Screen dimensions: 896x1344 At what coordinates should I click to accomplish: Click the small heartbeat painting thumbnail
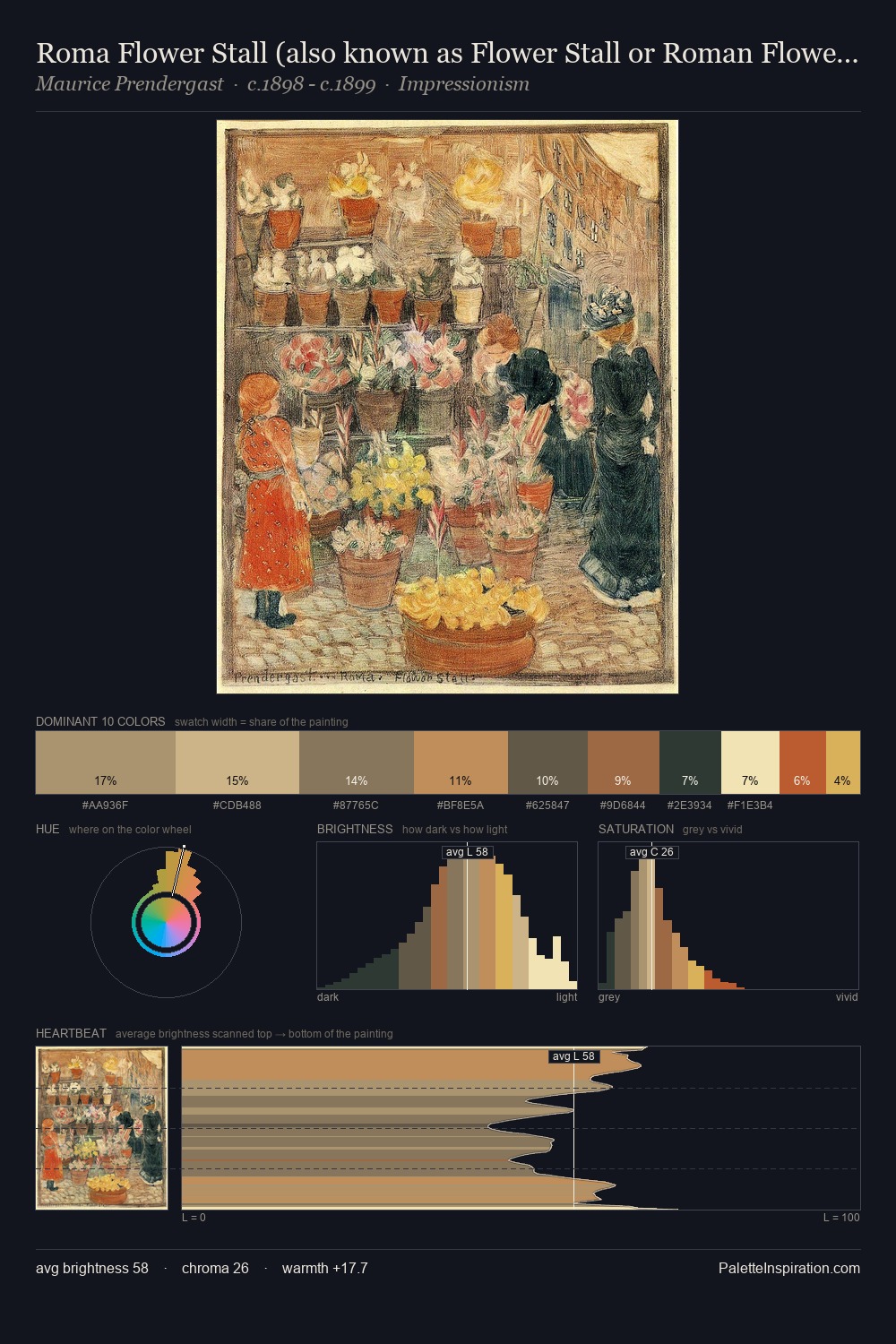[101, 1127]
